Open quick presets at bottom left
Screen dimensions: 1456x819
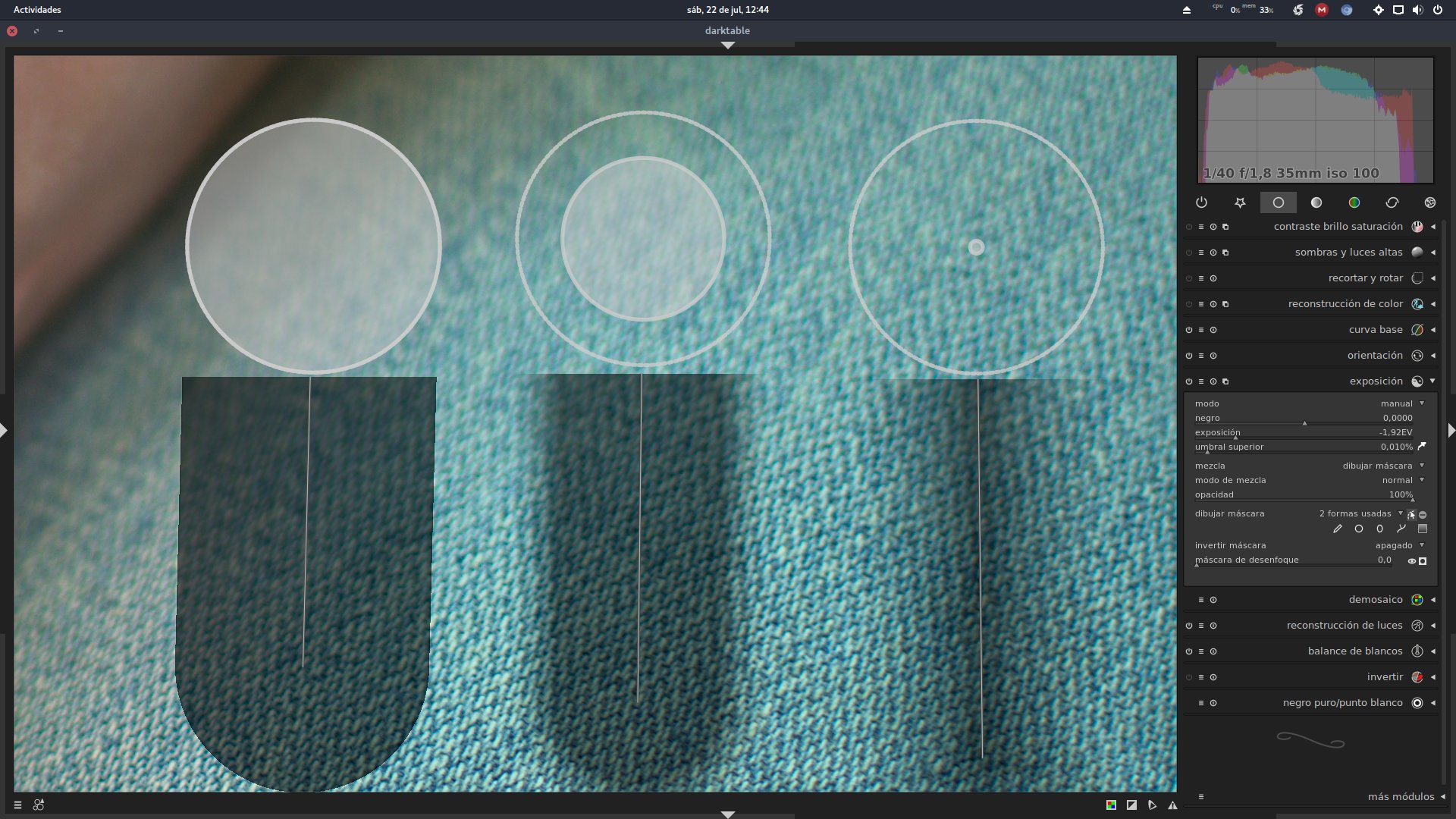(17, 805)
